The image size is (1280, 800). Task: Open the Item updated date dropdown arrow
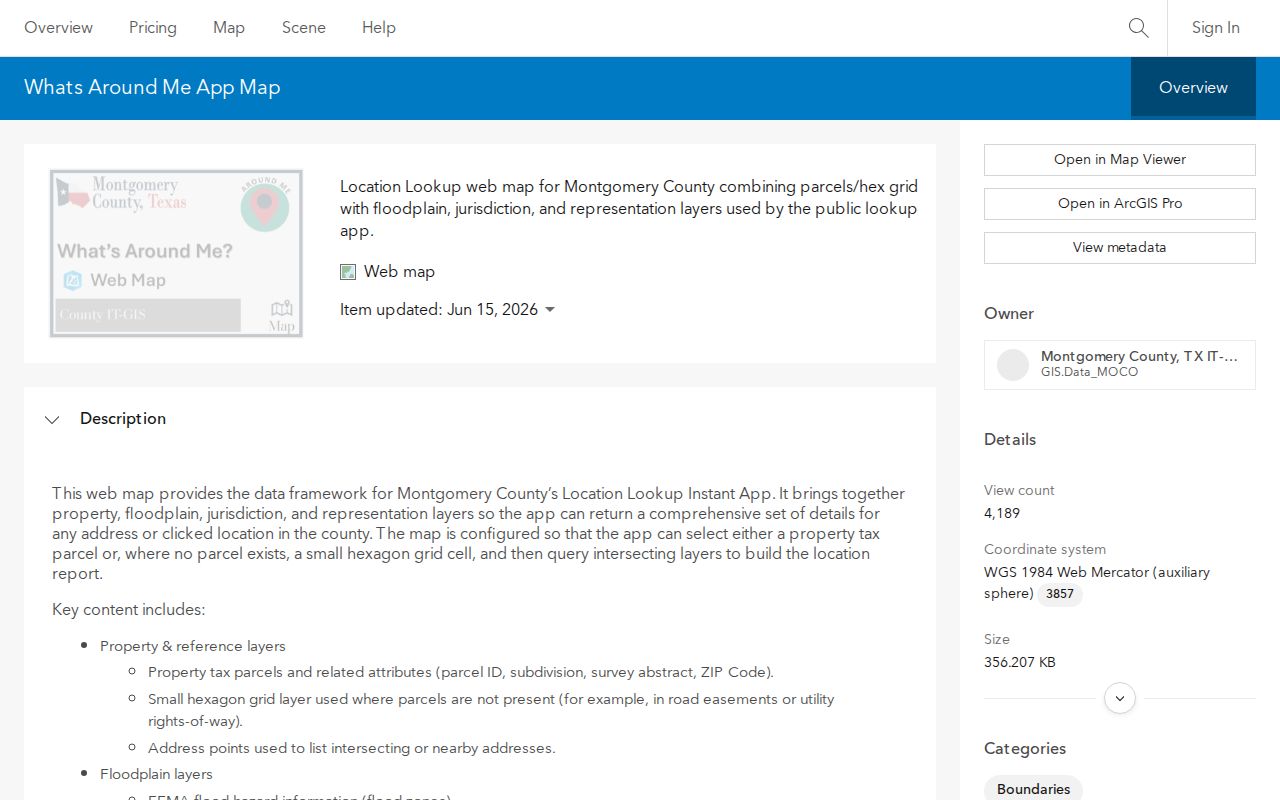(x=549, y=310)
